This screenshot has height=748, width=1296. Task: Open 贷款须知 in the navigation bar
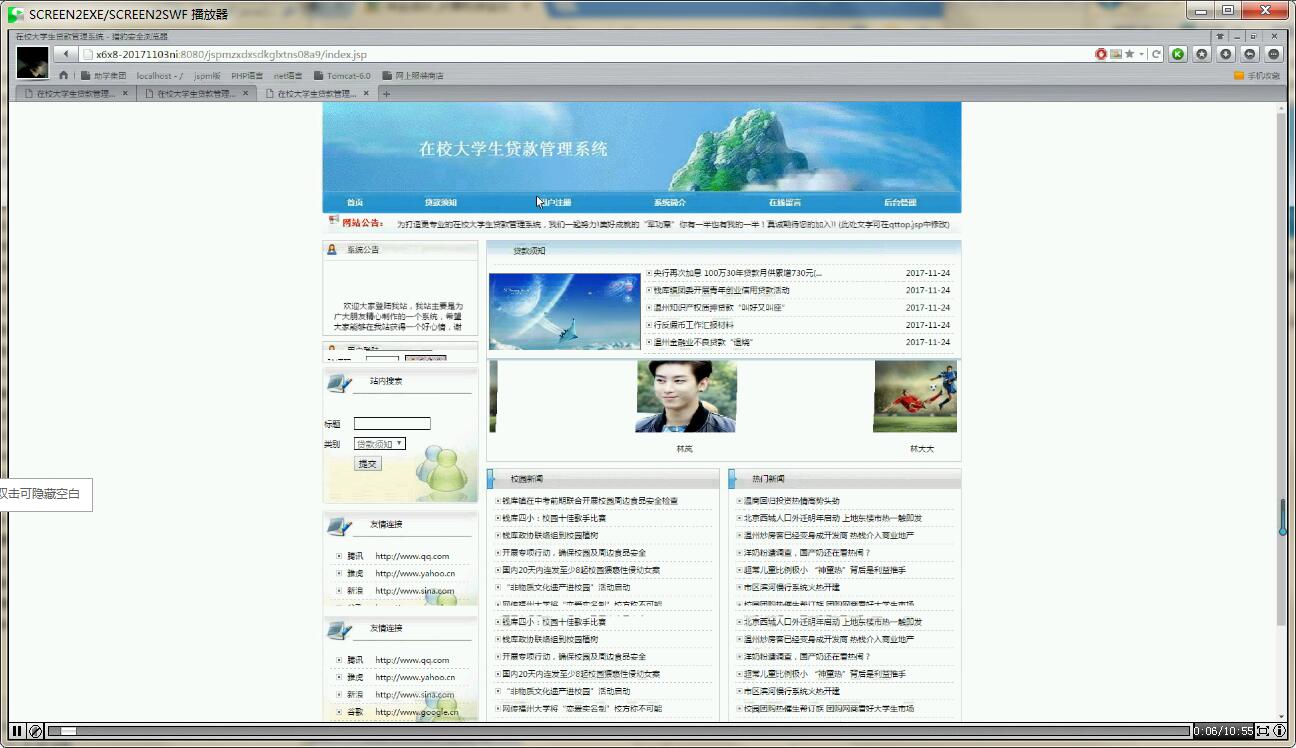pyautogui.click(x=441, y=202)
